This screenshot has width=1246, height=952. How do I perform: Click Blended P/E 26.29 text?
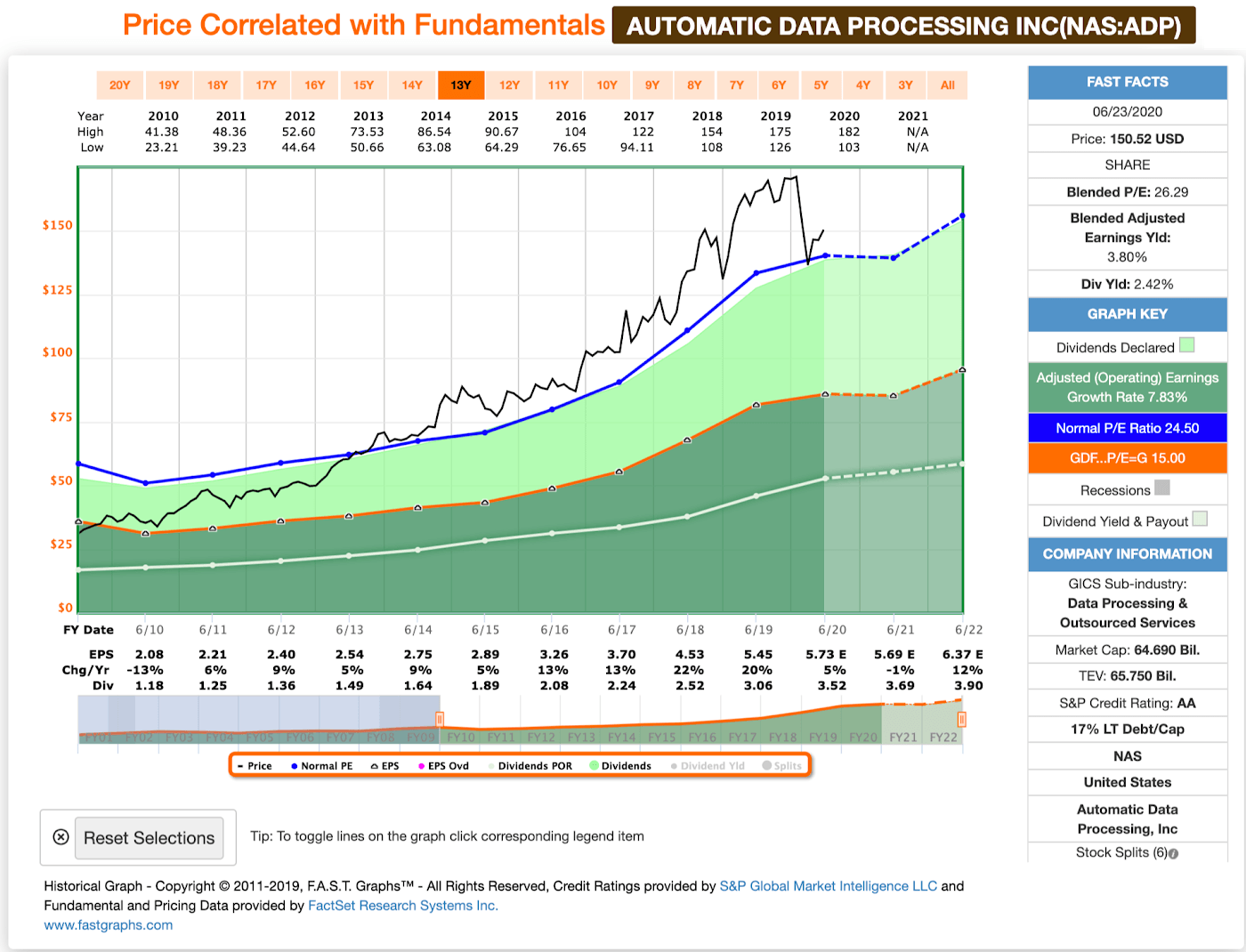1128,192
